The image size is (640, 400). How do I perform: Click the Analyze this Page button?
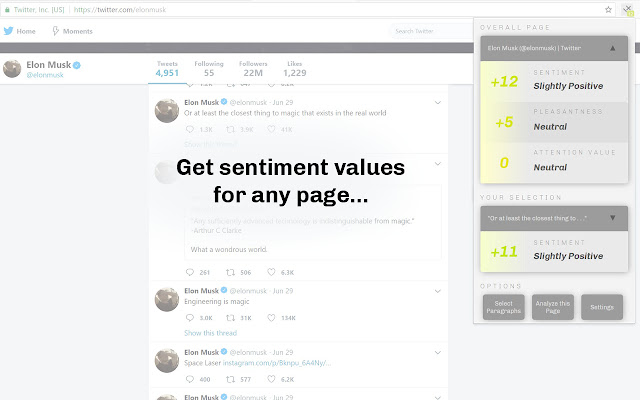pyautogui.click(x=553, y=307)
